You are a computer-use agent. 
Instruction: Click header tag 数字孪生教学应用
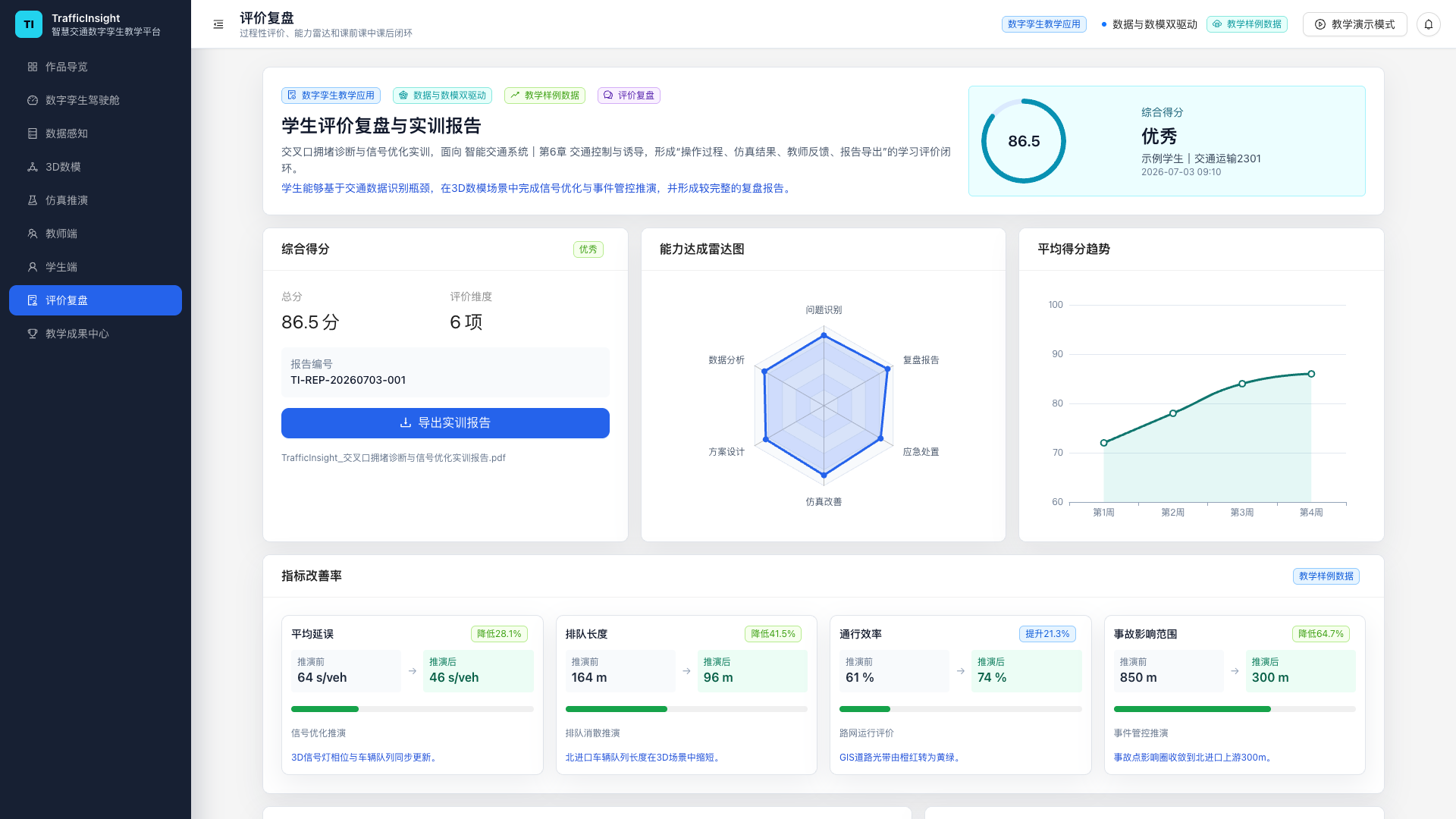1044,24
